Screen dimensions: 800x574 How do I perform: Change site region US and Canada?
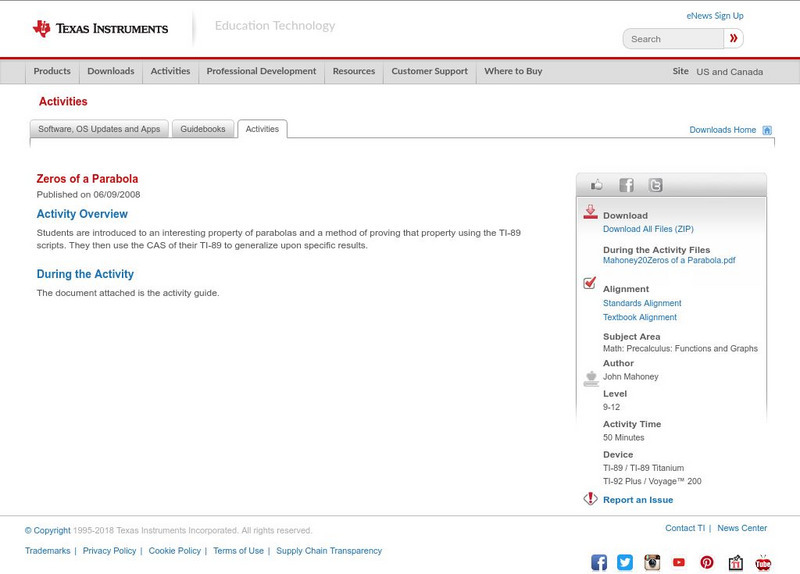tap(730, 72)
